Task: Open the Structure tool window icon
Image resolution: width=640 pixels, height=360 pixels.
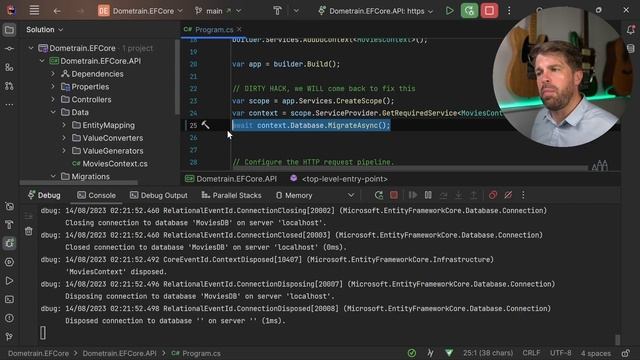Action: tap(9, 67)
